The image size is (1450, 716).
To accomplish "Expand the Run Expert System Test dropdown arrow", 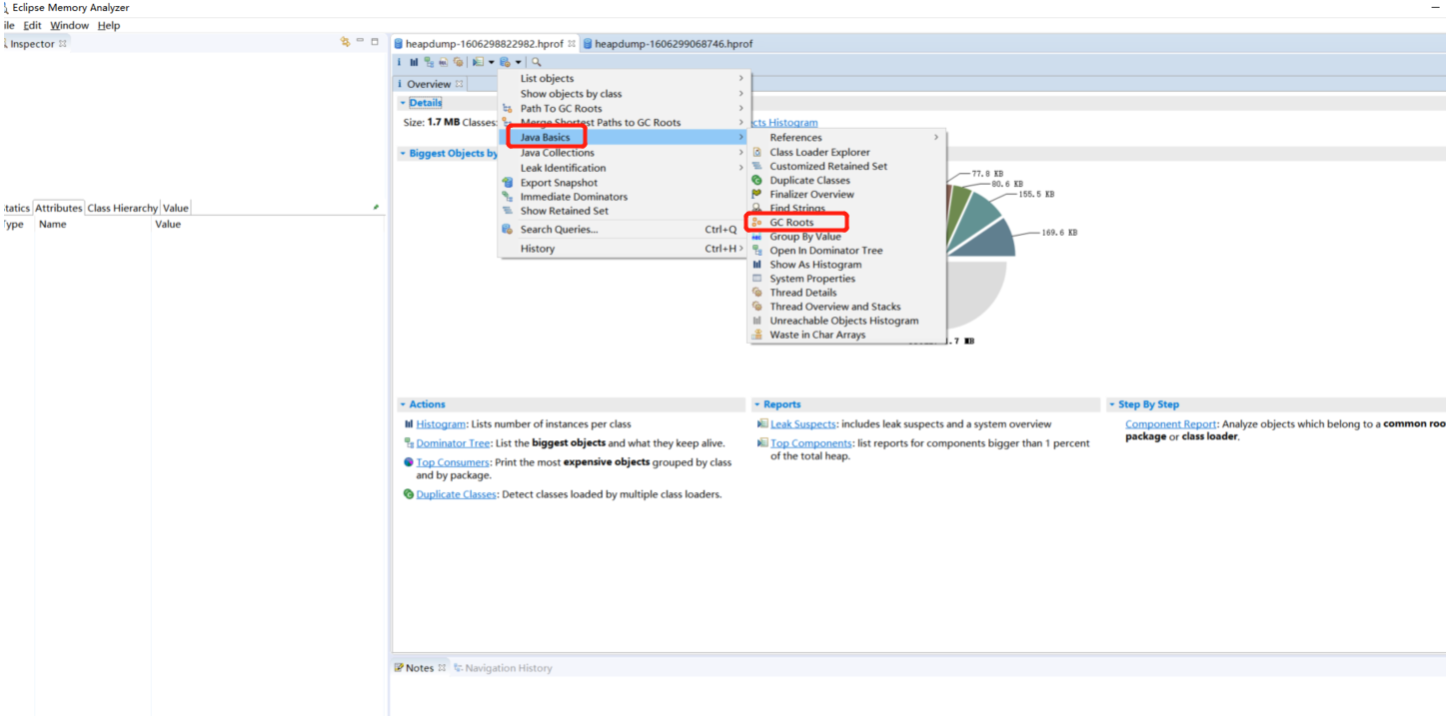I will tap(491, 62).
